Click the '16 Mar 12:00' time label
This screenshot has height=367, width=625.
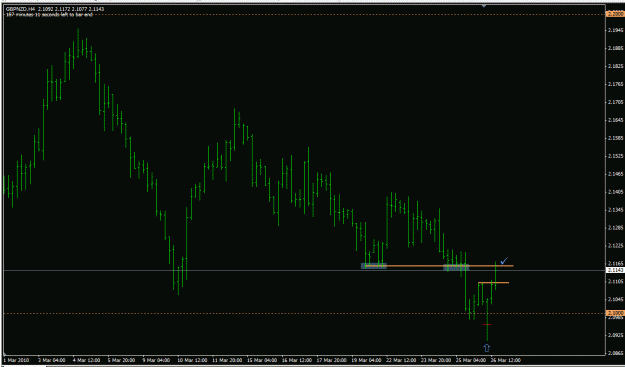point(296,360)
